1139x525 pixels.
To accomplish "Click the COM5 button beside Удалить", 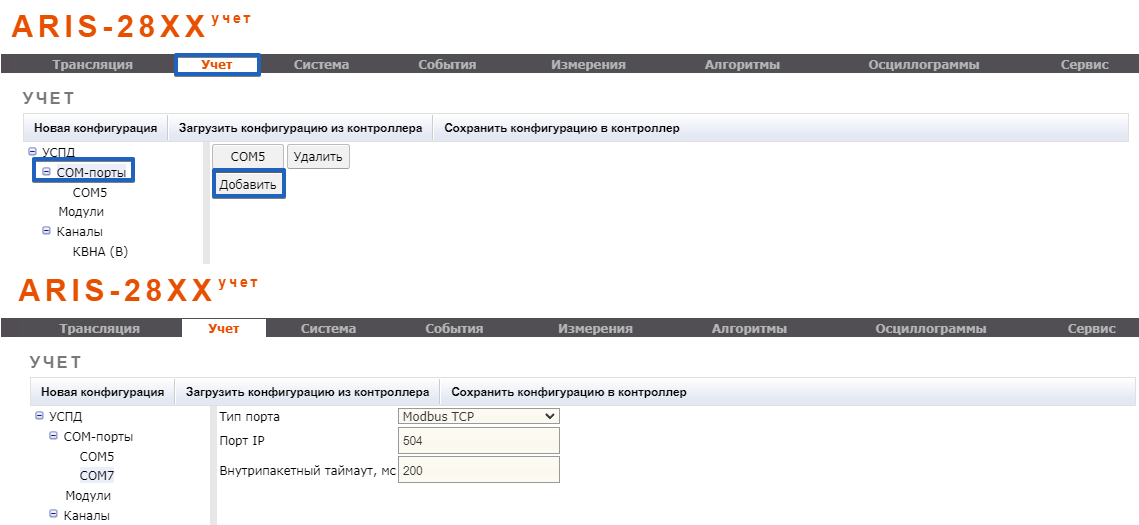I will coord(247,157).
